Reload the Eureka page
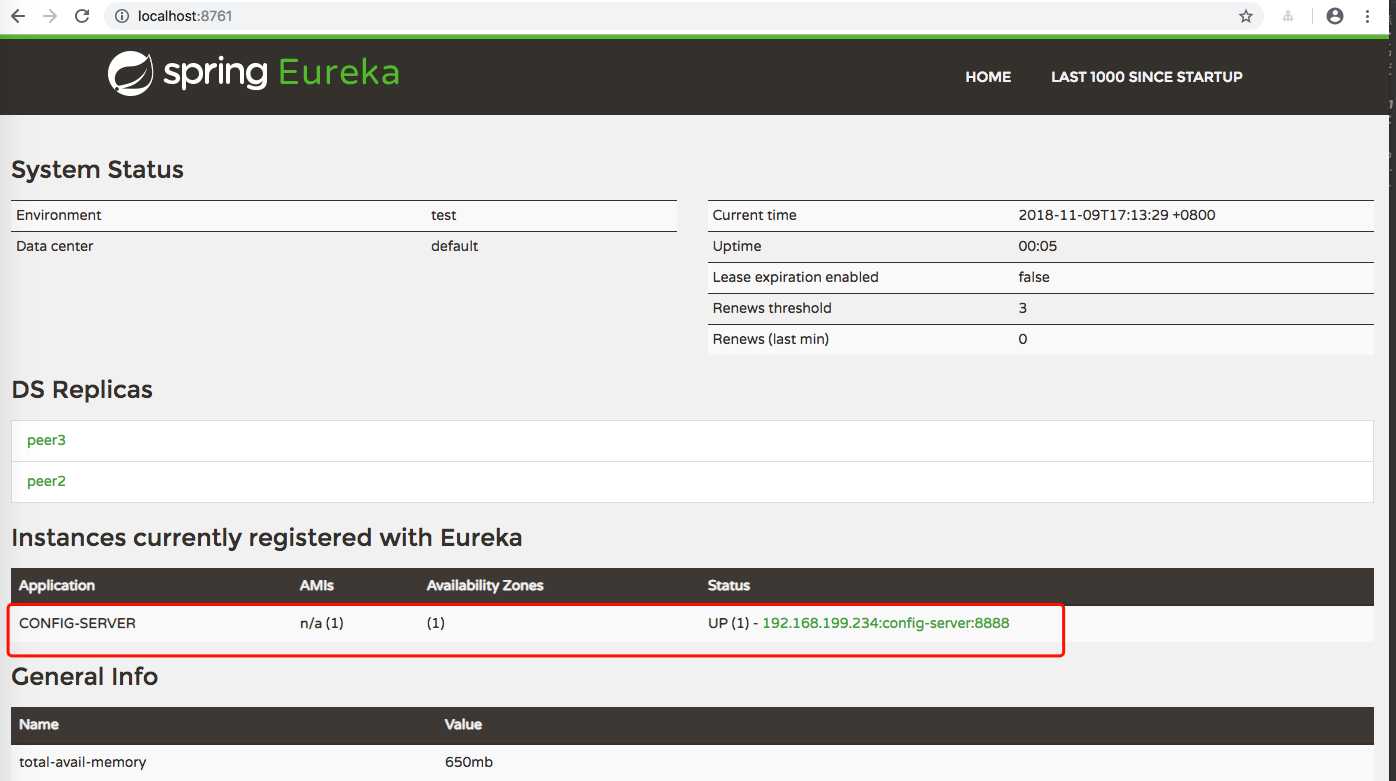Viewport: 1396px width, 781px height. click(82, 16)
